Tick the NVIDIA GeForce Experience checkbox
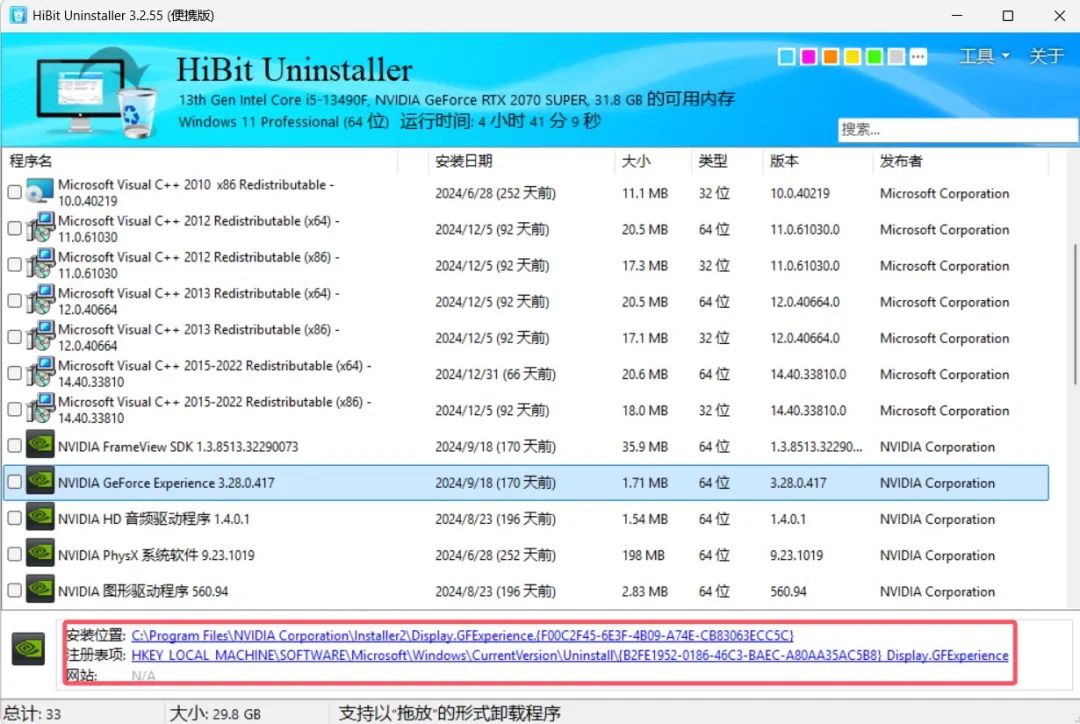 pos(14,482)
